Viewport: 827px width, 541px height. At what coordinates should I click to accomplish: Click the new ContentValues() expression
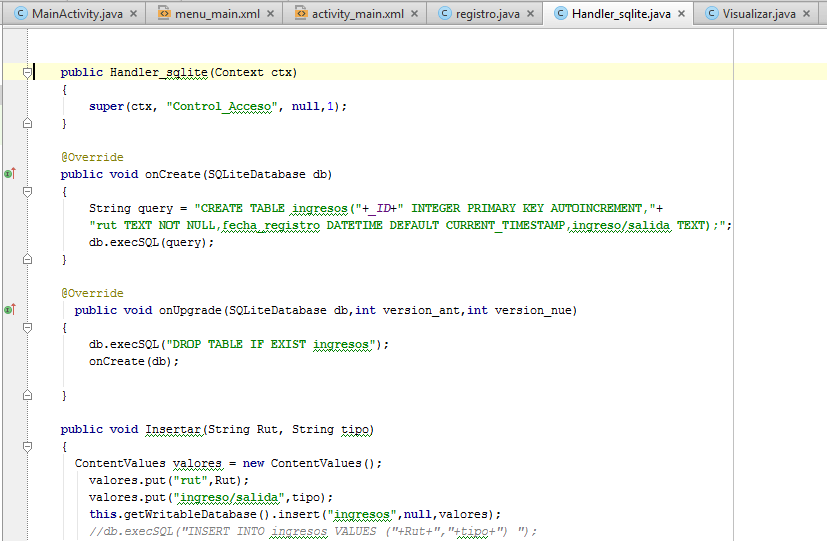pos(309,463)
